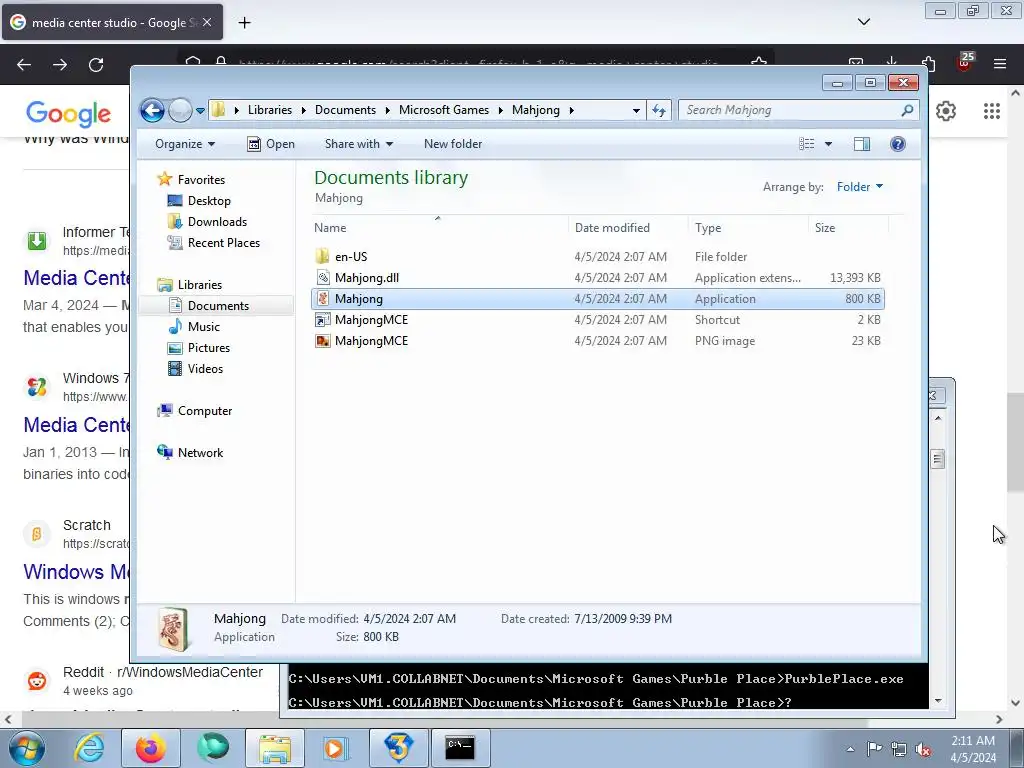Click the muted volume tray icon

pos(923,749)
